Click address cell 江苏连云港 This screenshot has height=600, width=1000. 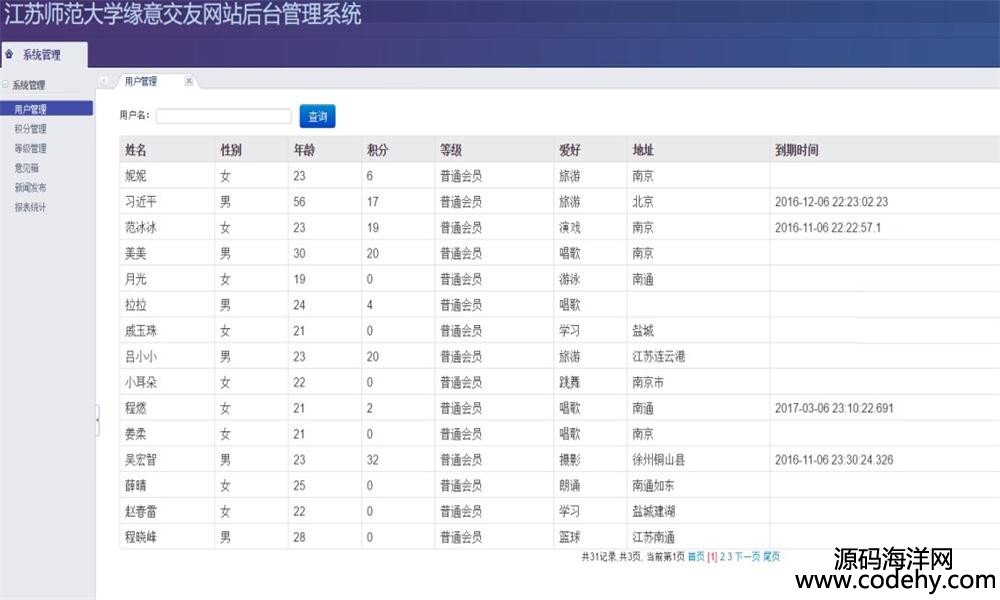tap(659, 356)
